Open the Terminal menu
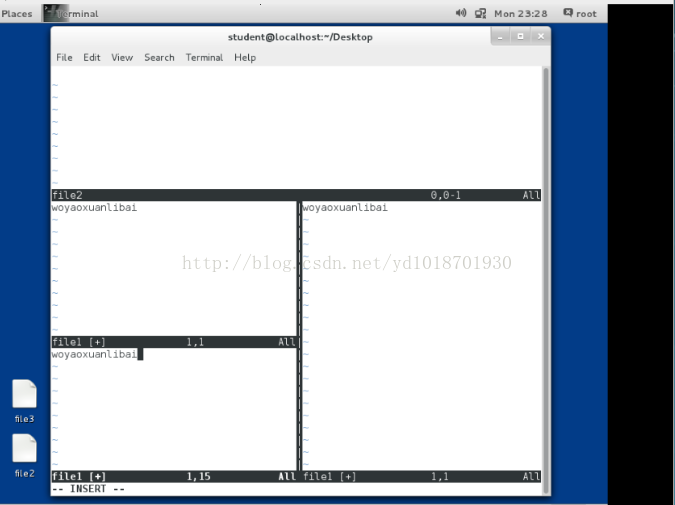Viewport: 675px width, 505px height. tap(204, 57)
